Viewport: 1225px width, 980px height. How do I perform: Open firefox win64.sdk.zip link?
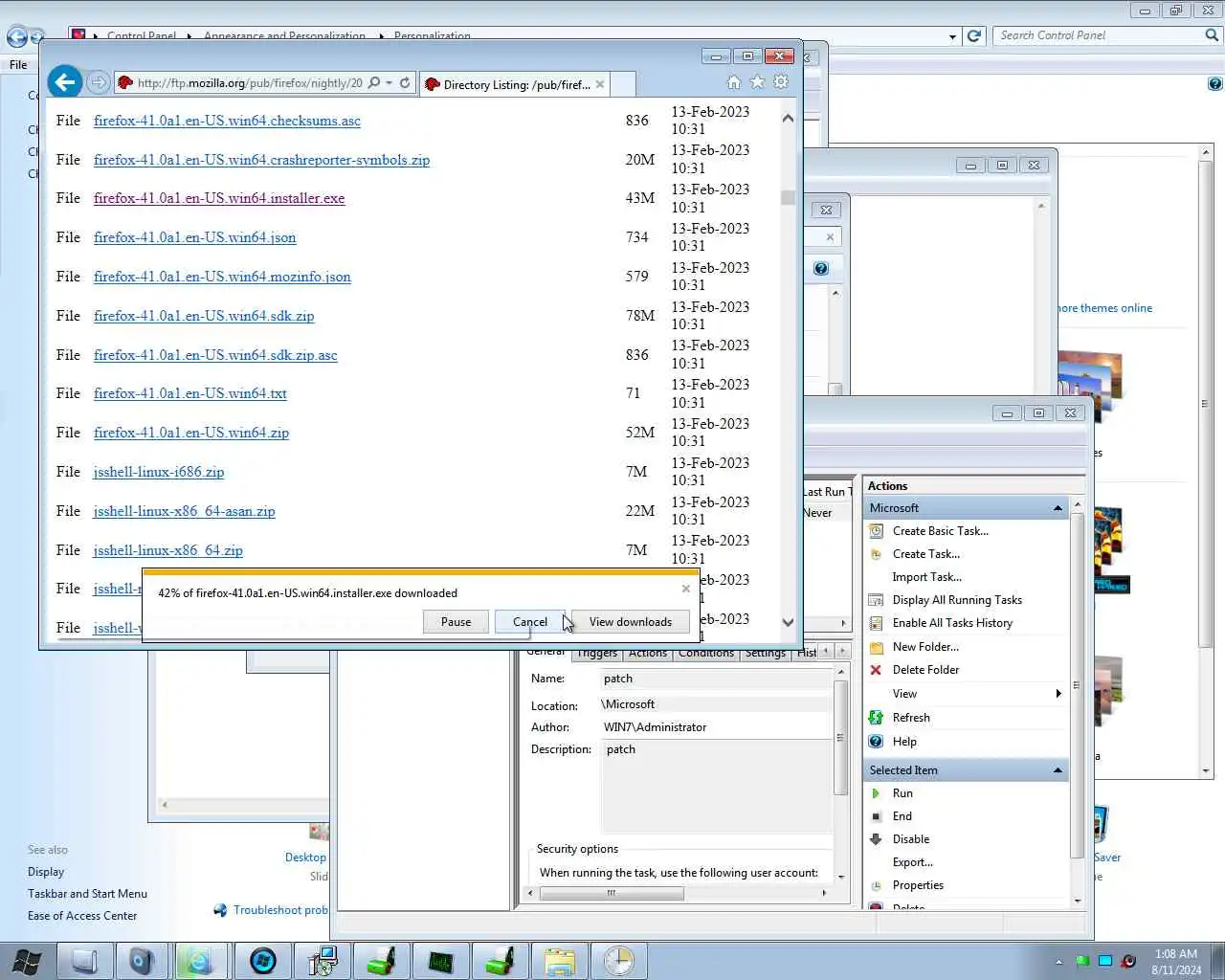[204, 316]
